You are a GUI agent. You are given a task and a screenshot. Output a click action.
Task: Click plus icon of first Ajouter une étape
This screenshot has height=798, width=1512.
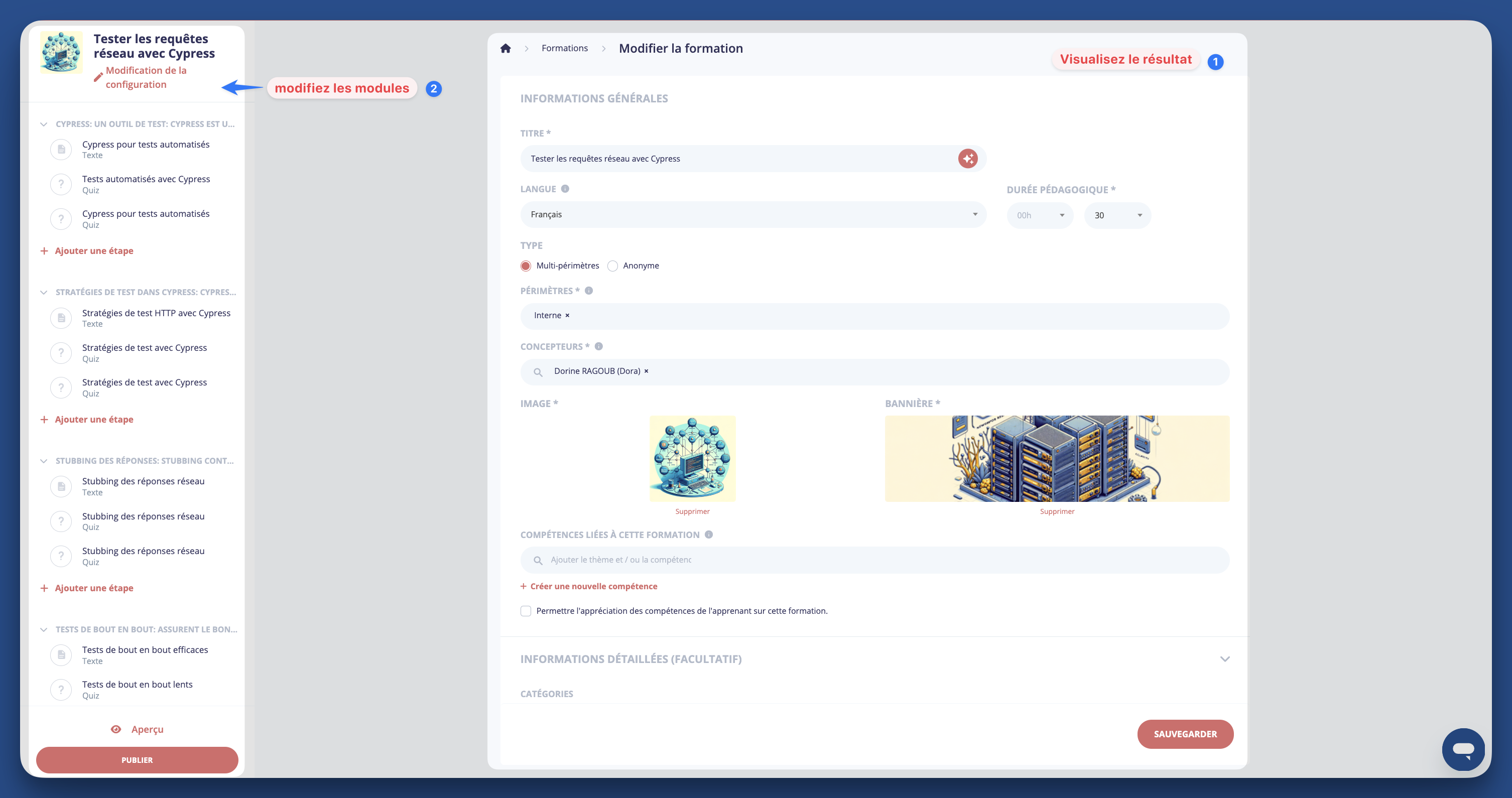pyautogui.click(x=44, y=251)
